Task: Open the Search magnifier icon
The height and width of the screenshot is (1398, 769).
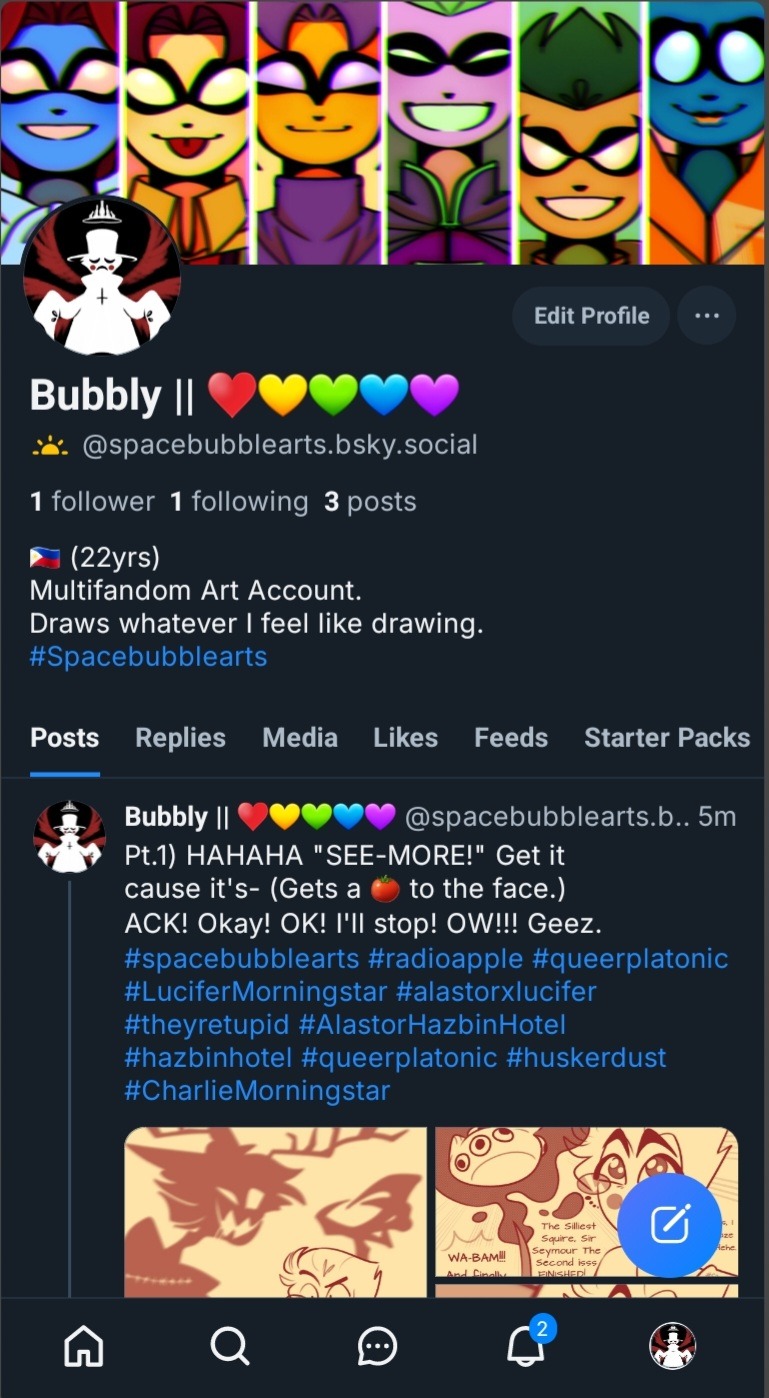Action: point(230,1346)
